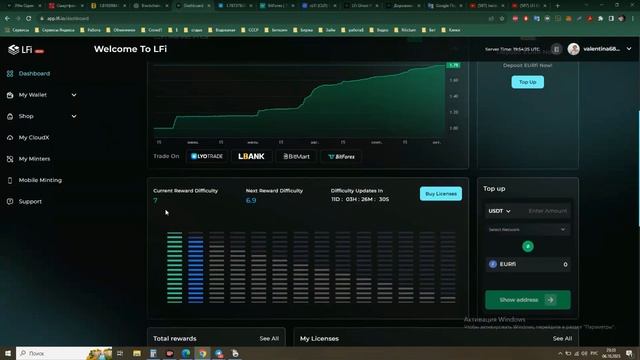Switch to the active Dashboard browser tab
640x360 pixels.
pos(193,6)
